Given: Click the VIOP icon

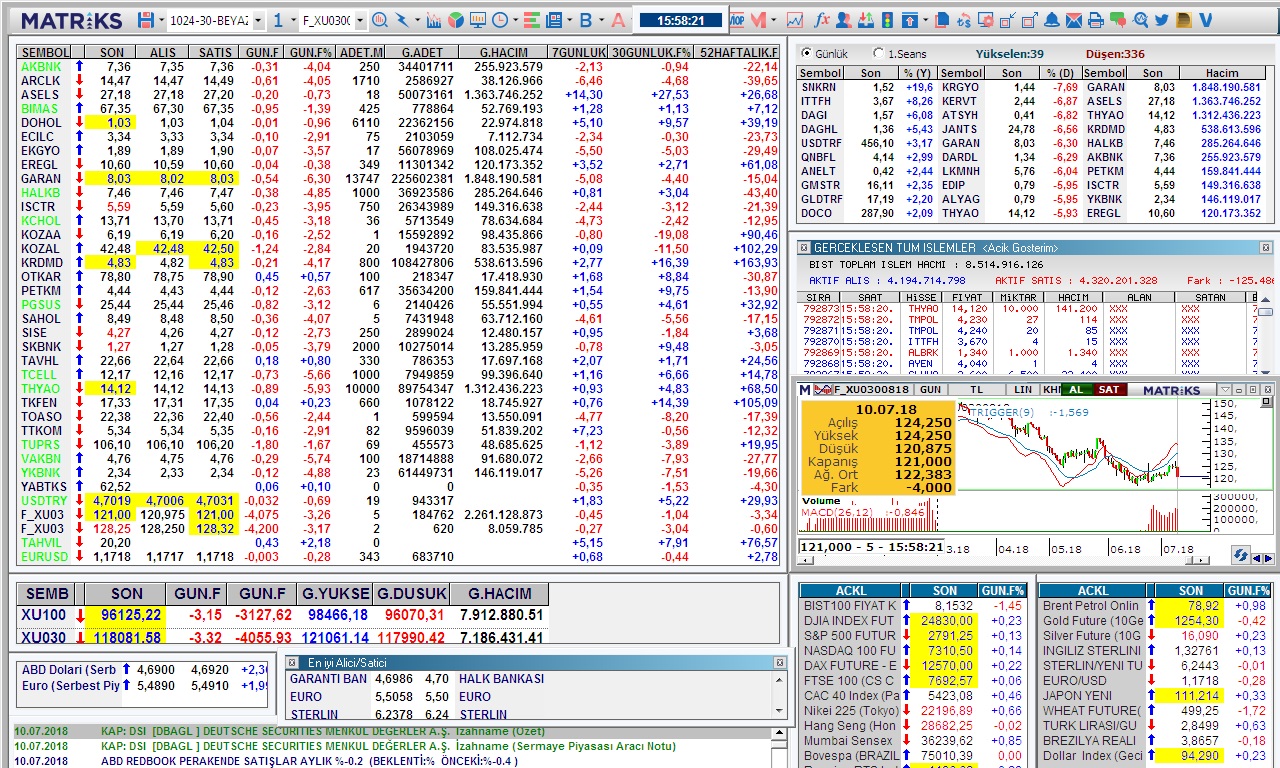Looking at the screenshot, I should 737,20.
